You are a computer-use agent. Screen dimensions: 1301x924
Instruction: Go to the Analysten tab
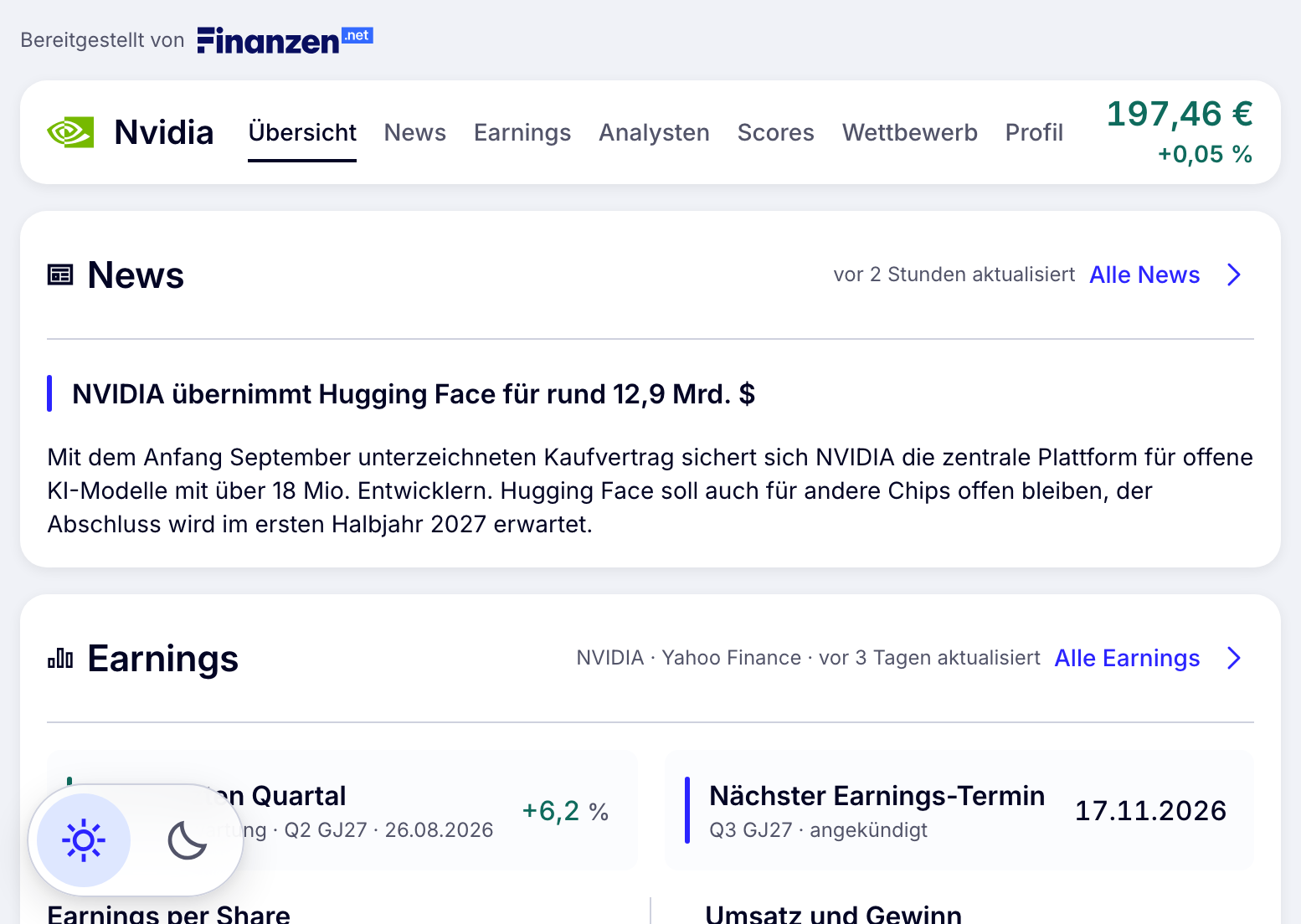coord(654,132)
